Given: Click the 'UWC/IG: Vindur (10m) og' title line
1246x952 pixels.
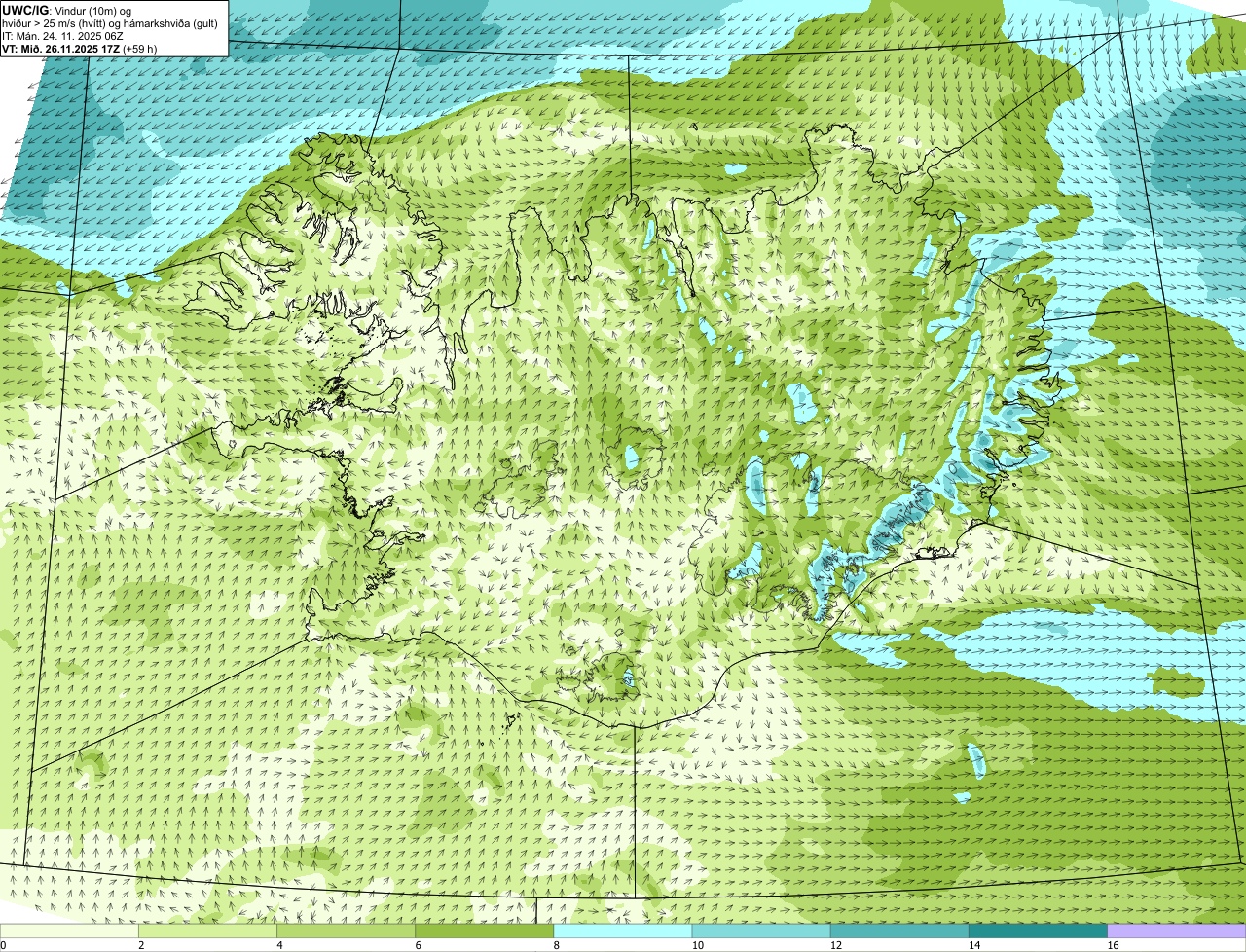Looking at the screenshot, I should click(66, 10).
